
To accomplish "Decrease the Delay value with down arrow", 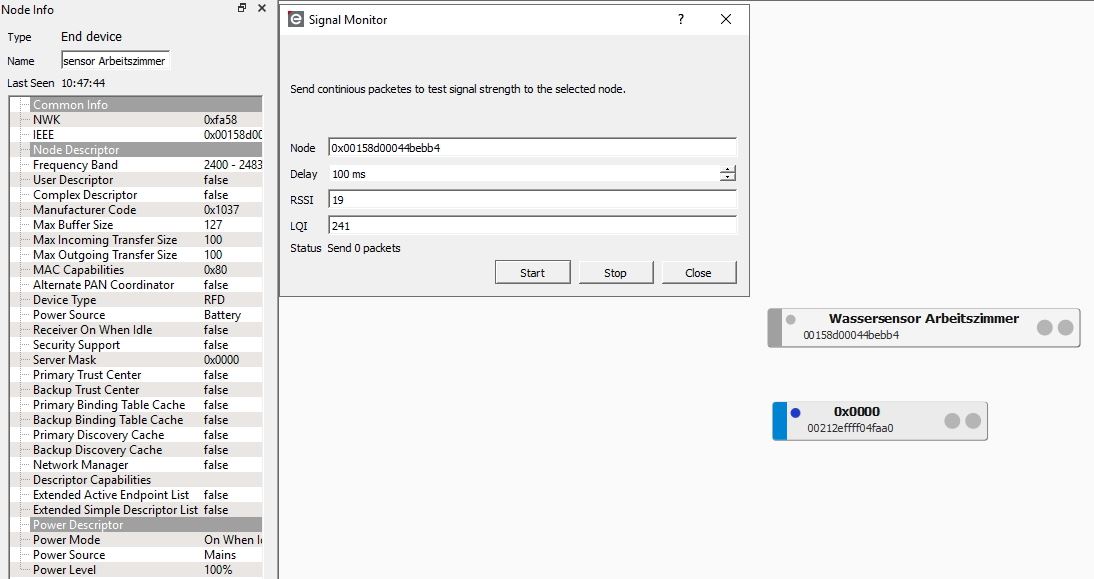I will [727, 178].
